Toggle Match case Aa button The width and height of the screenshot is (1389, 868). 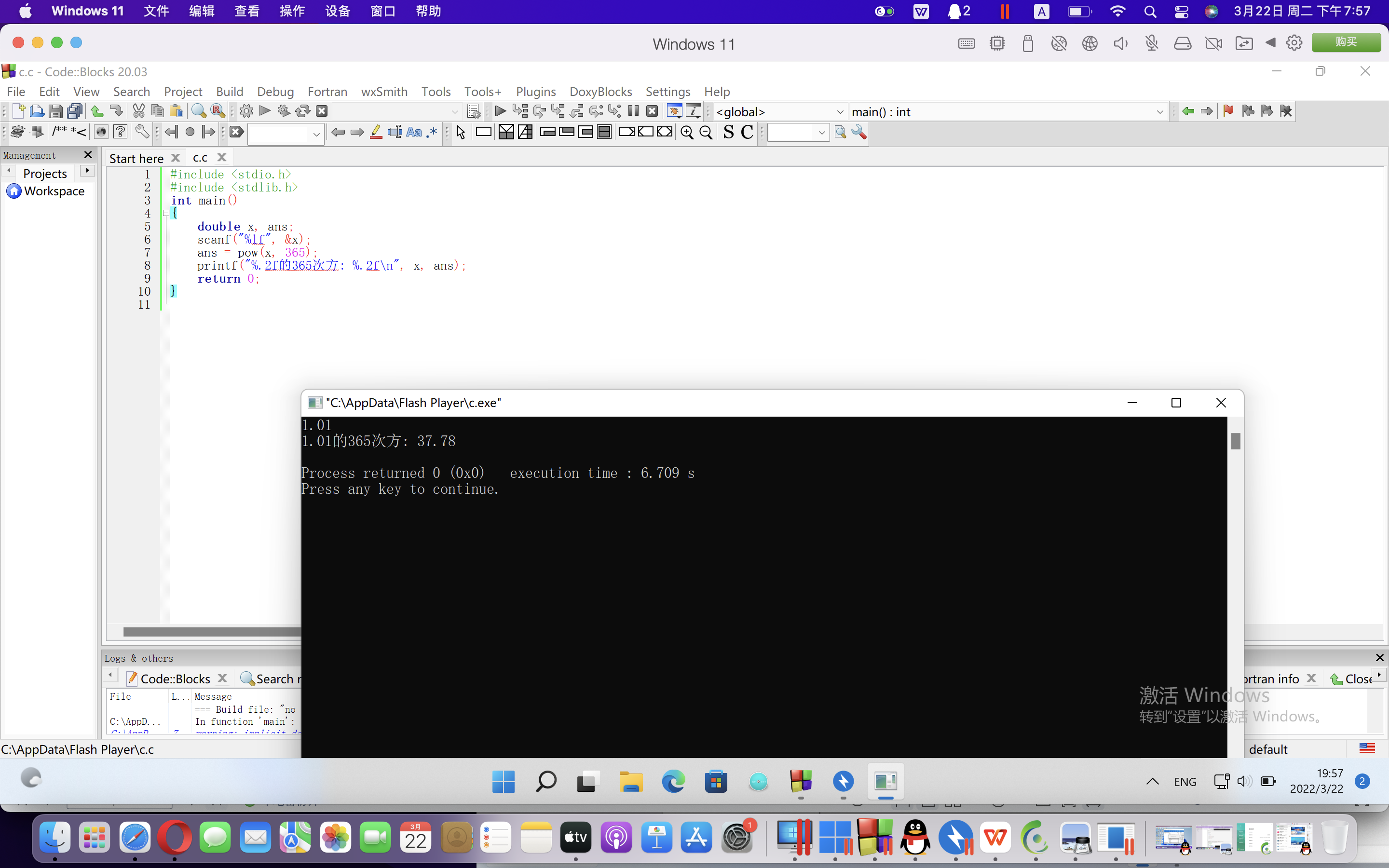413,133
